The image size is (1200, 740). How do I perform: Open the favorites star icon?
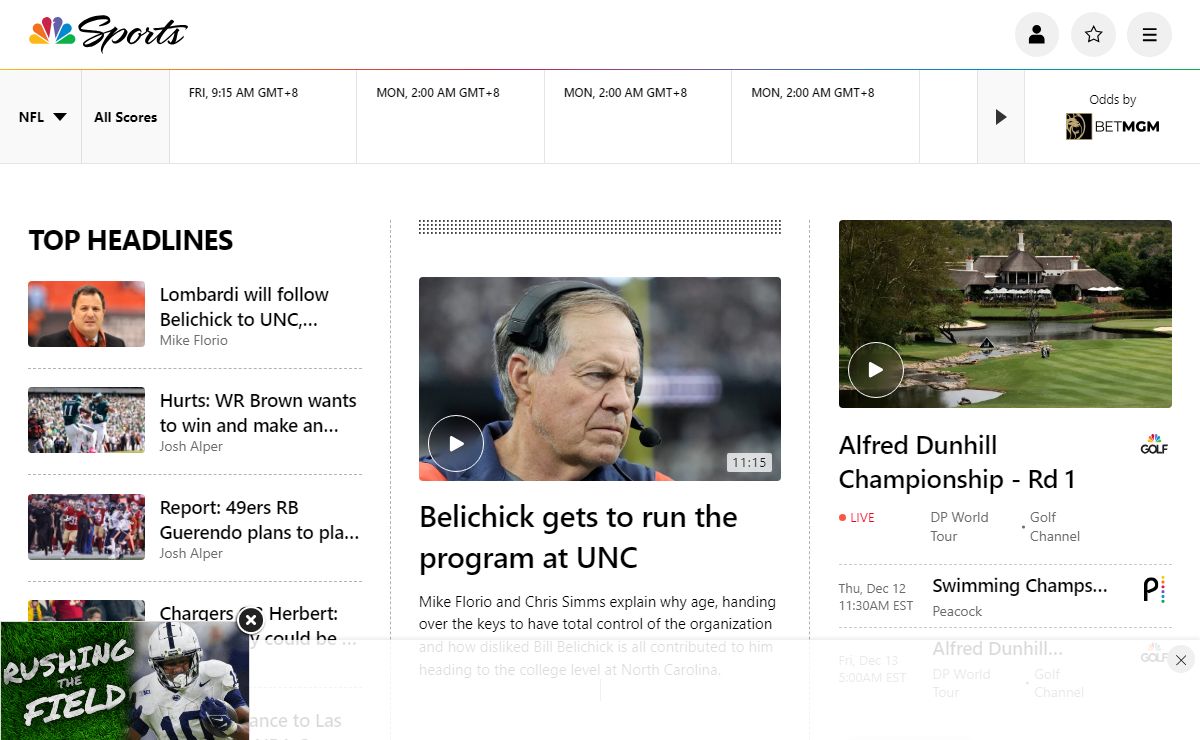tap(1093, 35)
